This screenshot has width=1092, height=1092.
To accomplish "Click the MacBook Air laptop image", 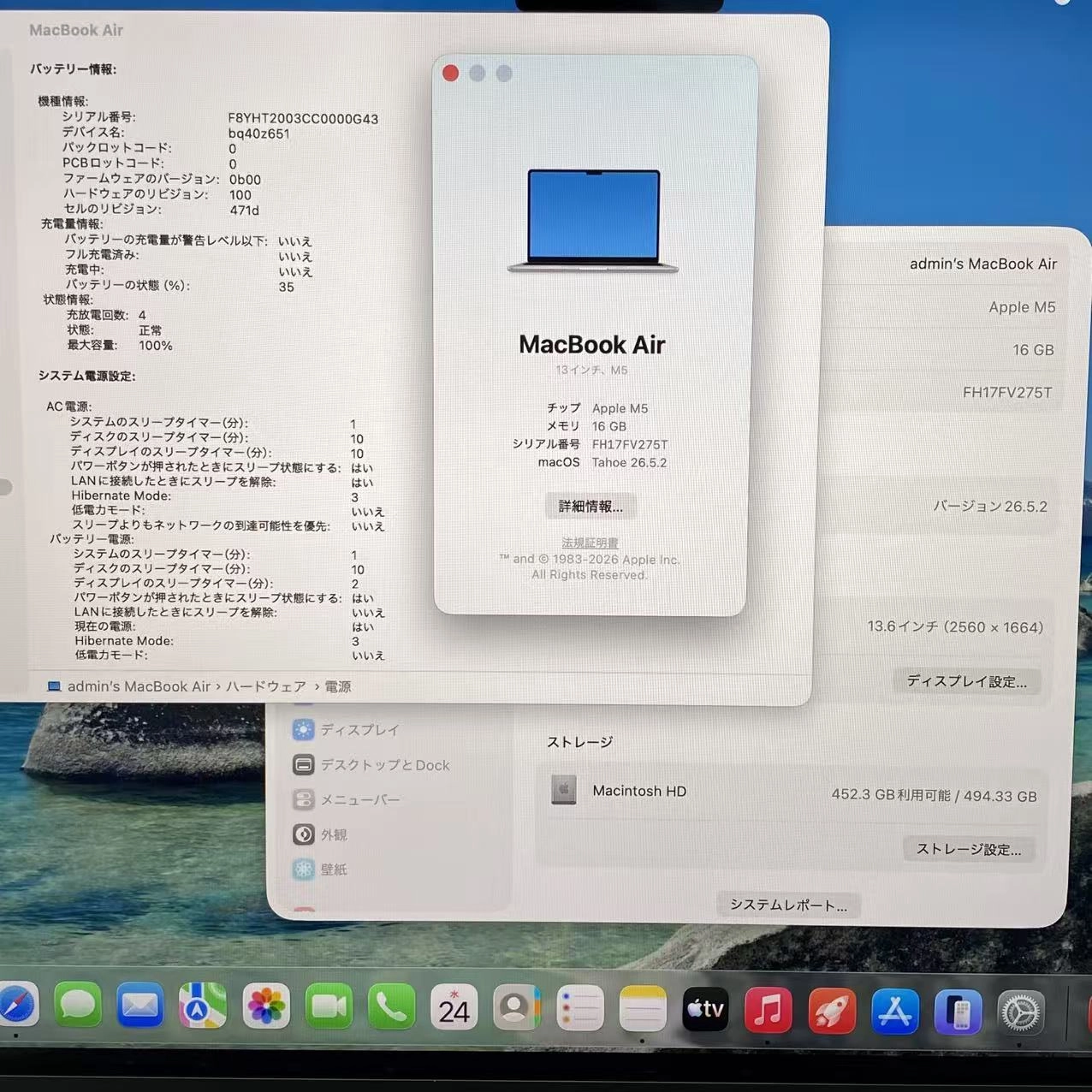I will pos(593,222).
